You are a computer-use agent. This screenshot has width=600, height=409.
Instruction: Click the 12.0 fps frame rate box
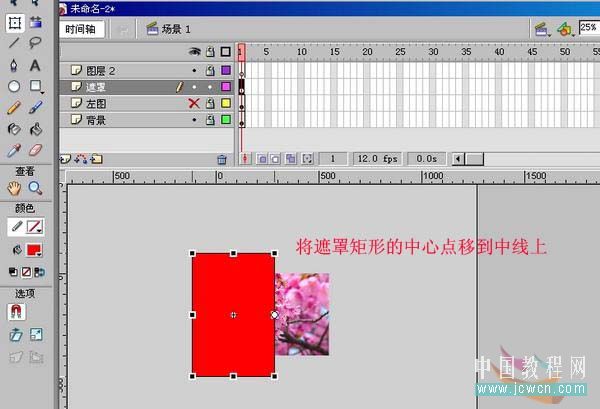coord(378,159)
